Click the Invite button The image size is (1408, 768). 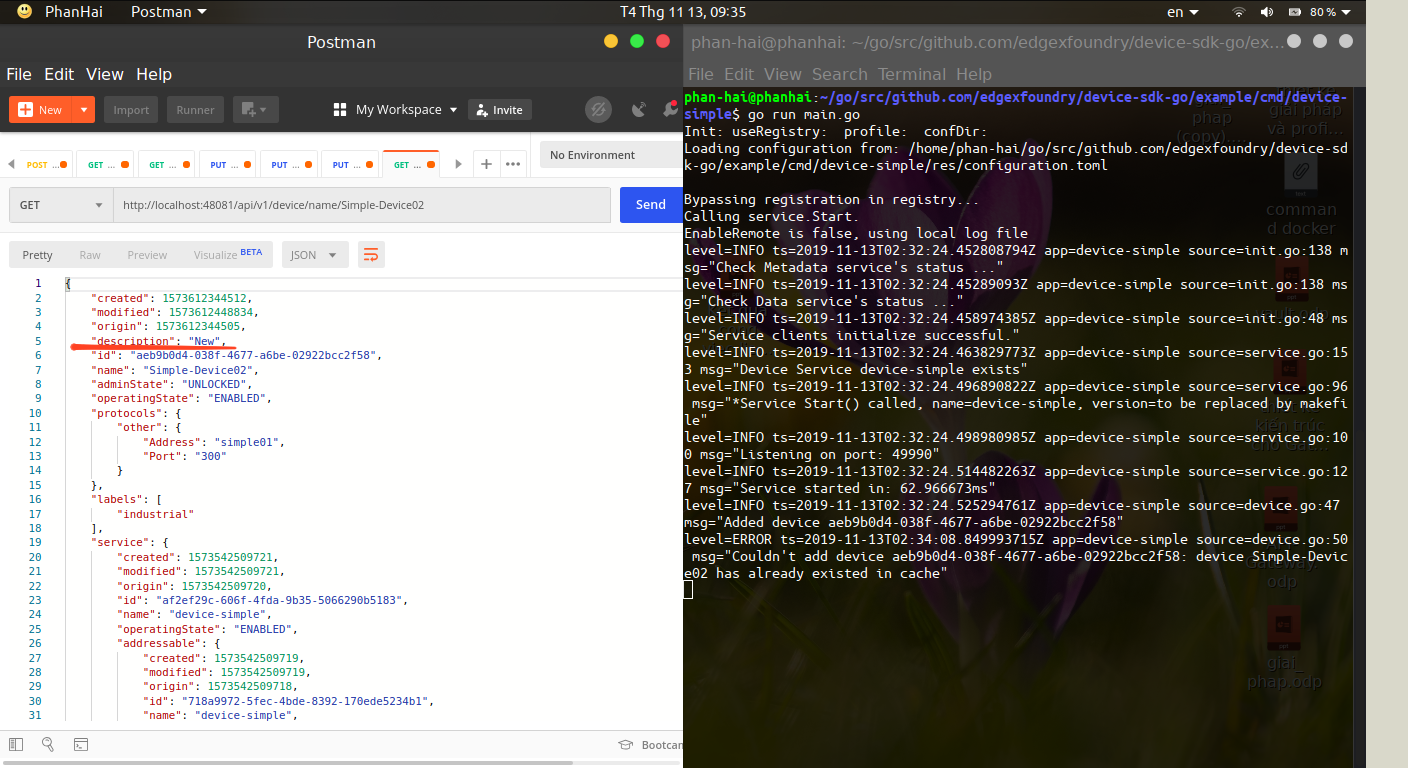pos(500,110)
